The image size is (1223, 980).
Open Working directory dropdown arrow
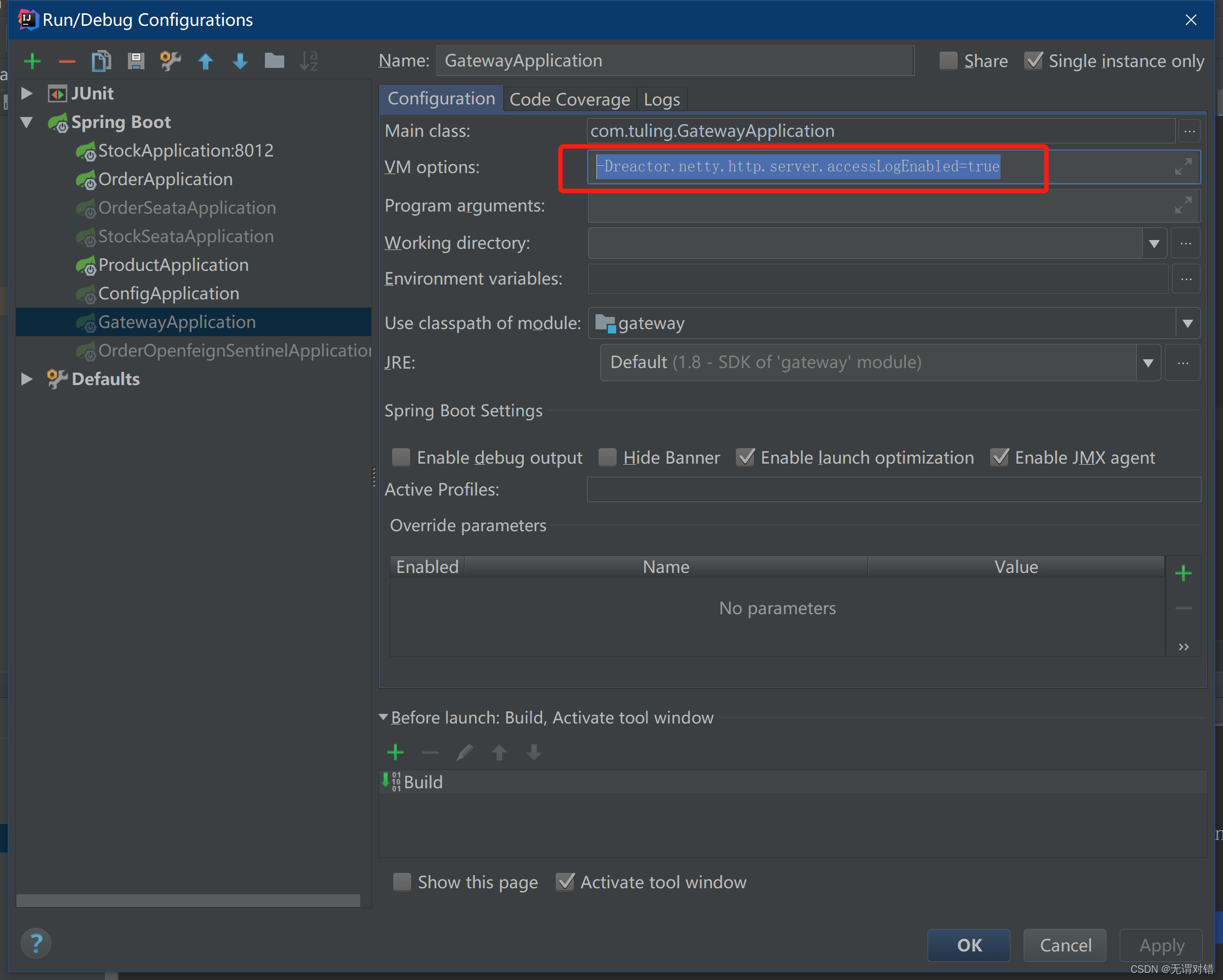pos(1153,243)
